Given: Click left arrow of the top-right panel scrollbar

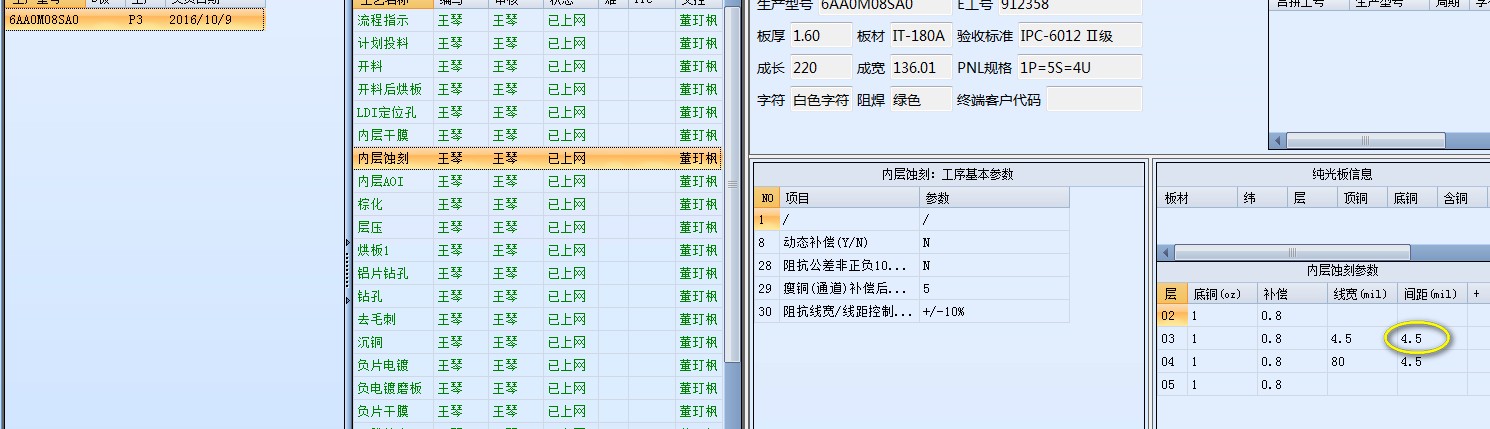Looking at the screenshot, I should [x=1278, y=142].
